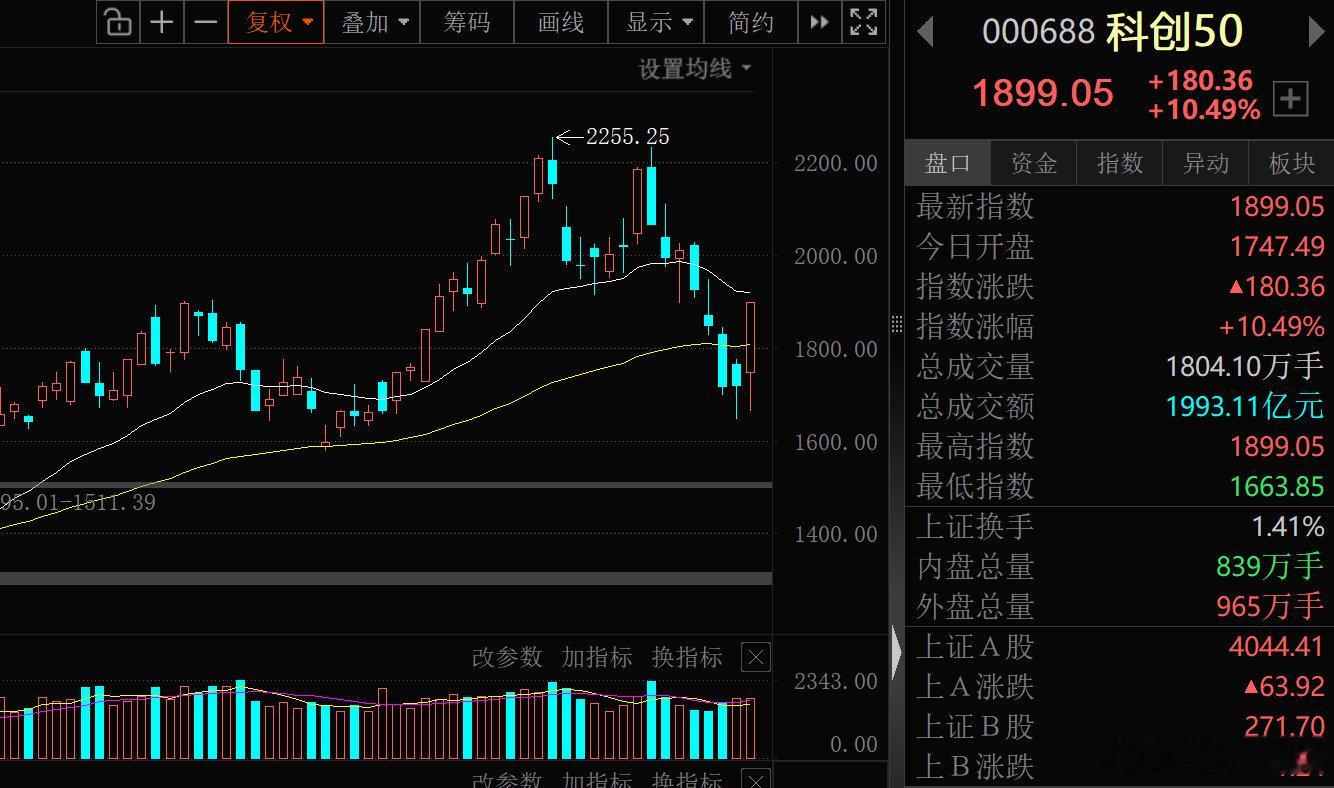
Task: Click the 科创50 index name title
Action: pos(1174,33)
